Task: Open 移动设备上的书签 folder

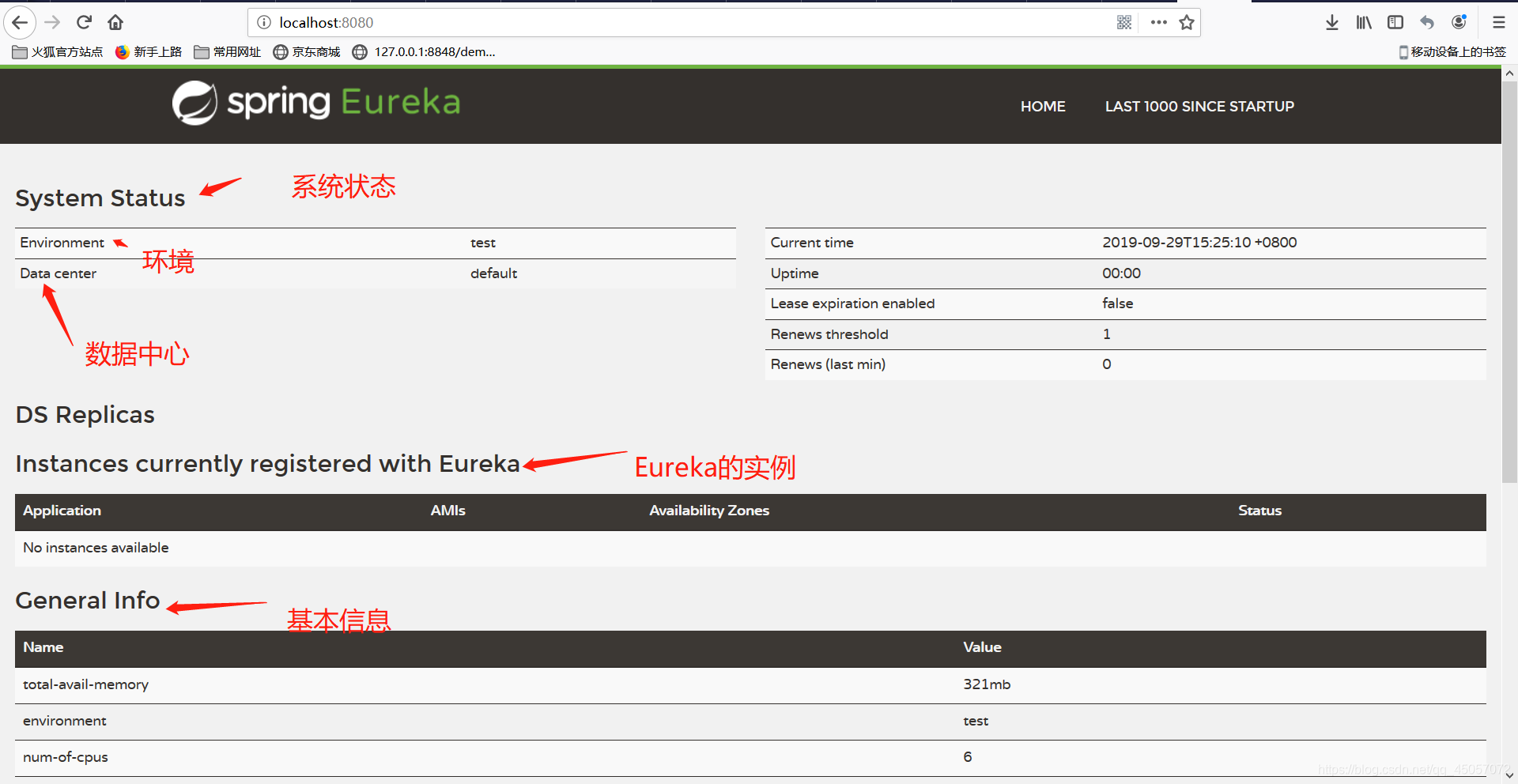Action: (1452, 52)
